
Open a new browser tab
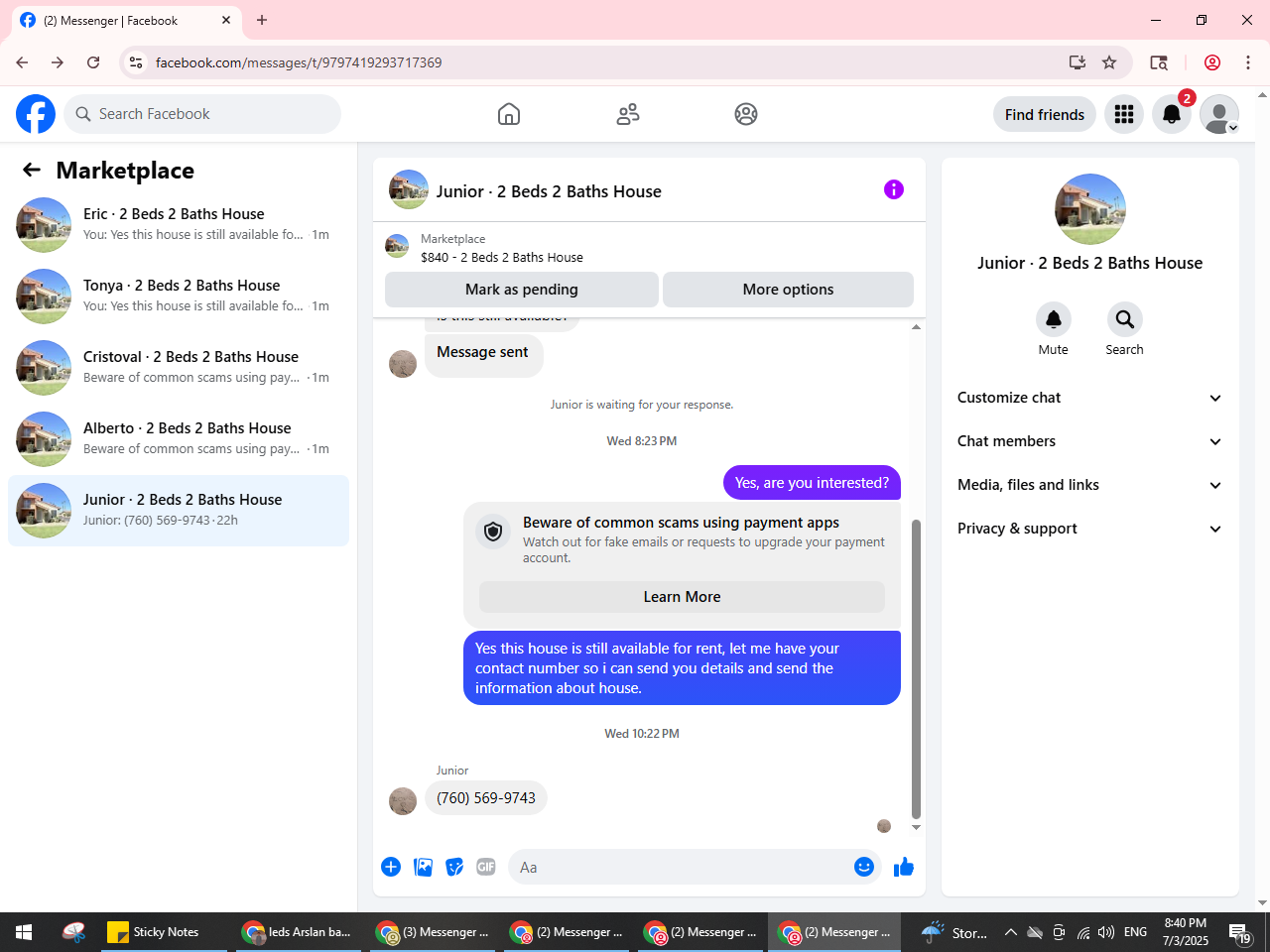point(262,20)
